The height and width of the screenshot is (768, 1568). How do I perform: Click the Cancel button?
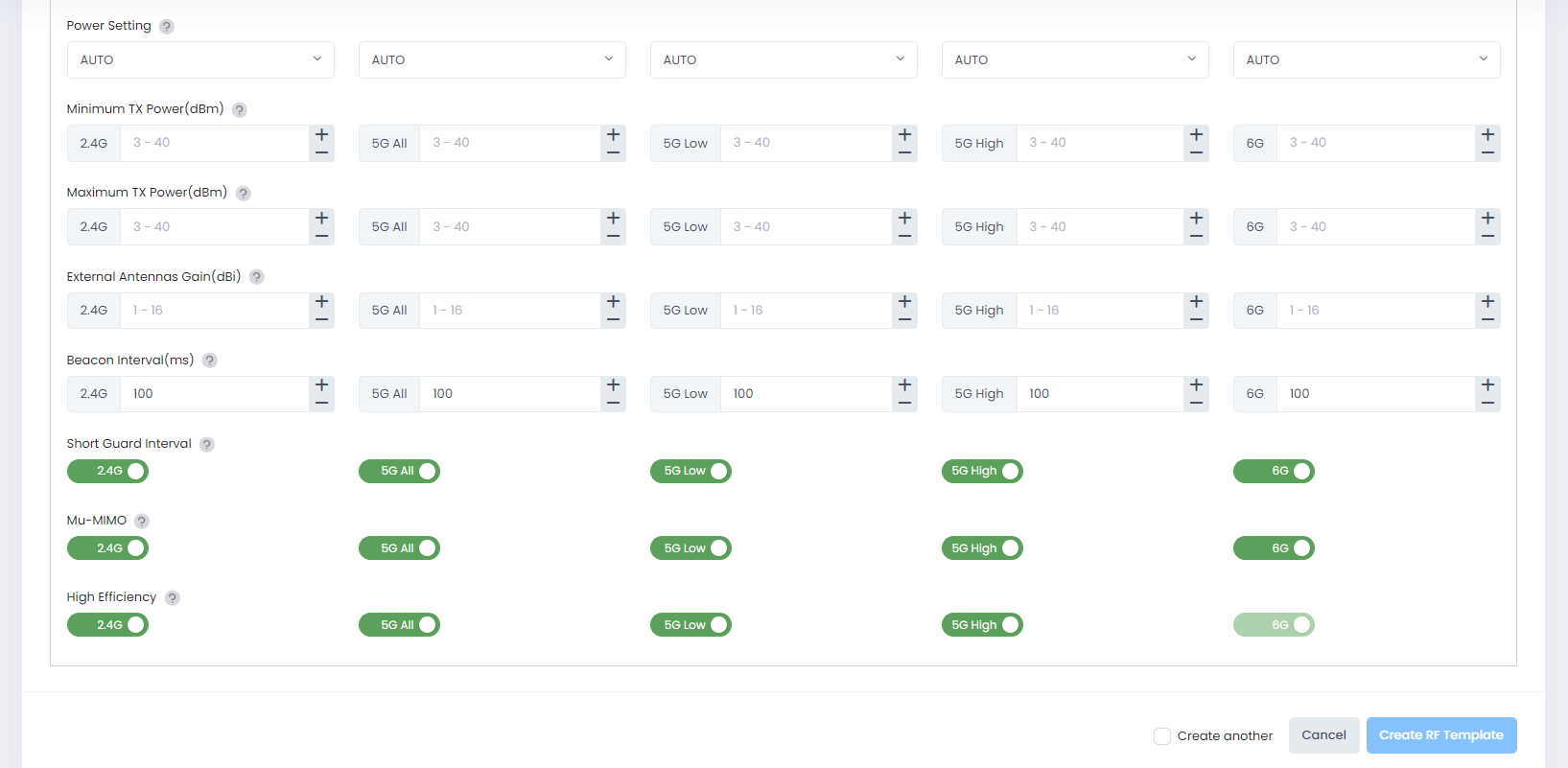coord(1323,735)
